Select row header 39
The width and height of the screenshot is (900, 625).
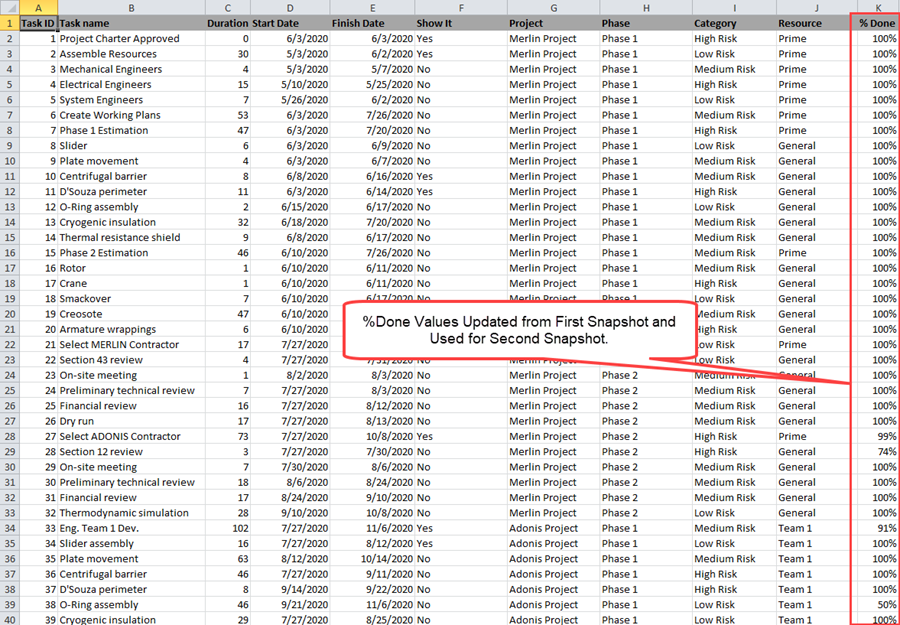(x=9, y=604)
